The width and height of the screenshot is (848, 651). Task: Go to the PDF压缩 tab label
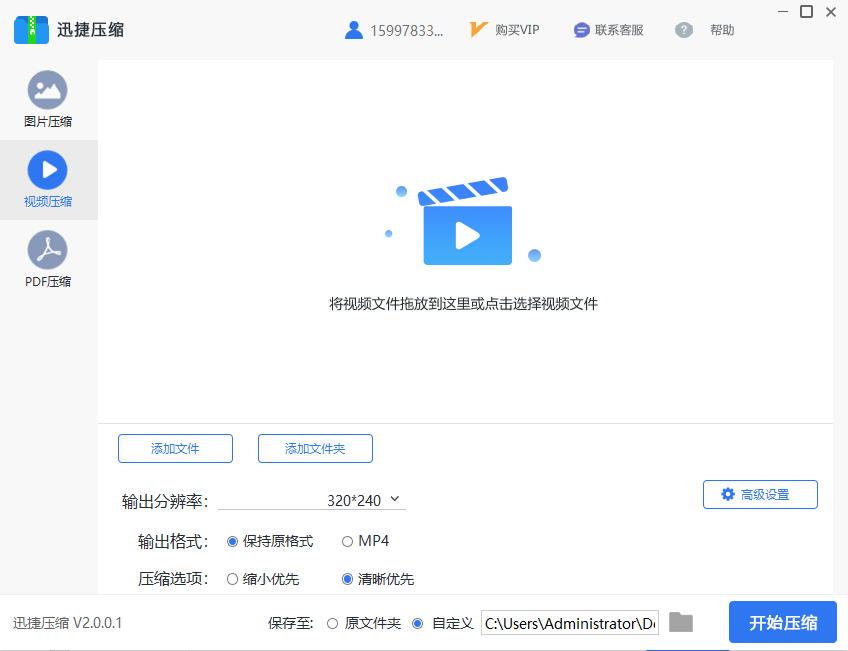click(x=48, y=282)
